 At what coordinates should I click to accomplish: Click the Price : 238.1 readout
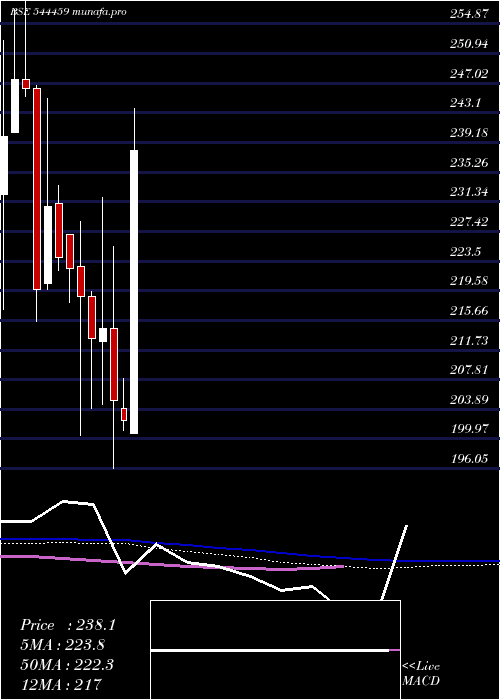pyautogui.click(x=68, y=625)
